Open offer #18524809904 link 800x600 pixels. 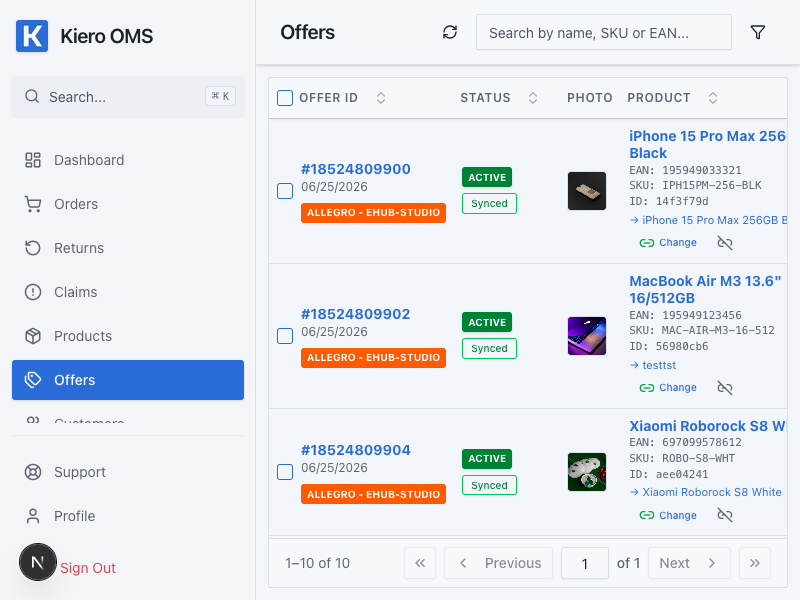pos(356,451)
